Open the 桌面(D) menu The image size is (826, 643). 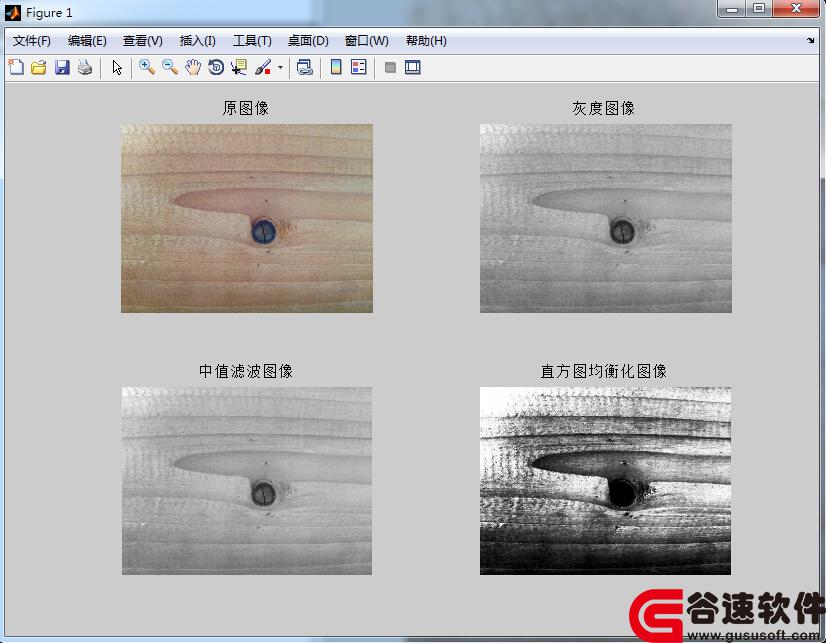(308, 41)
